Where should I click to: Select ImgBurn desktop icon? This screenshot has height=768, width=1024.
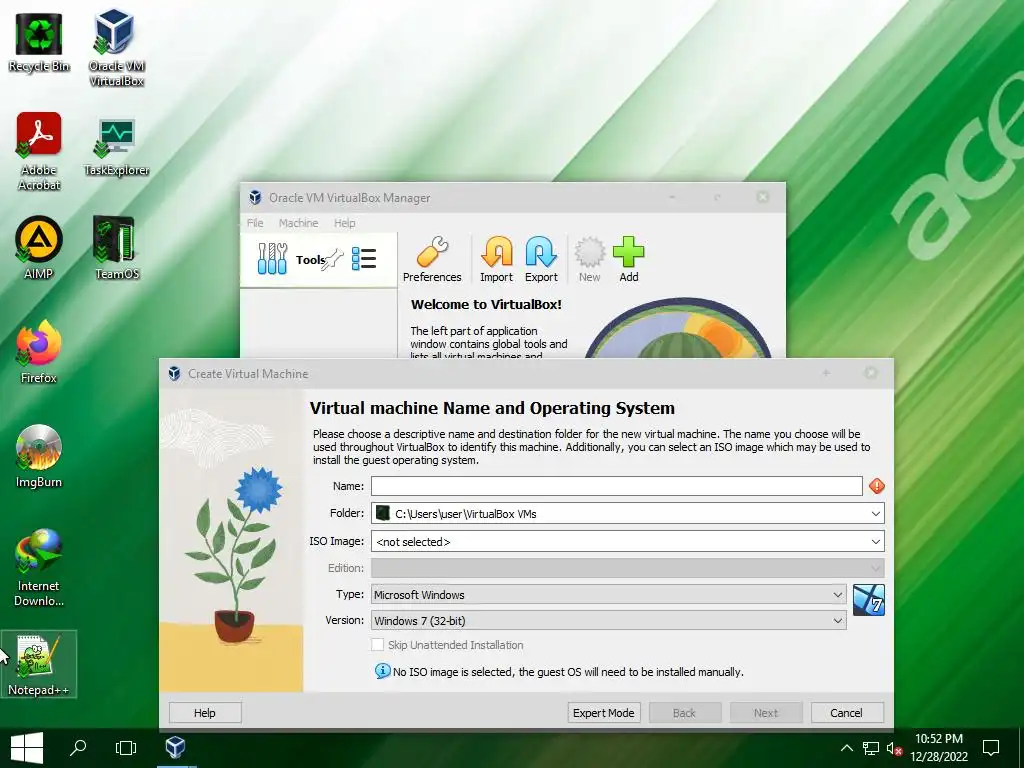[39, 456]
